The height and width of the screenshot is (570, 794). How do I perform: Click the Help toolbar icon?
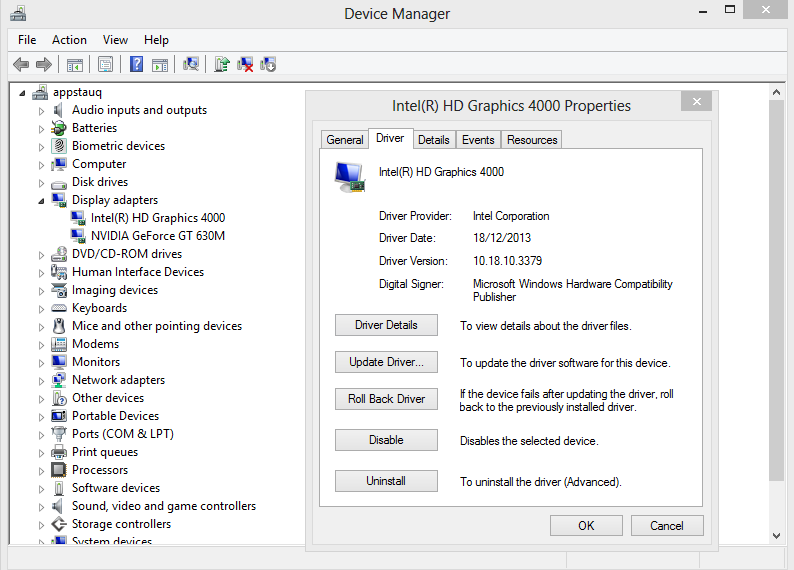[137, 65]
